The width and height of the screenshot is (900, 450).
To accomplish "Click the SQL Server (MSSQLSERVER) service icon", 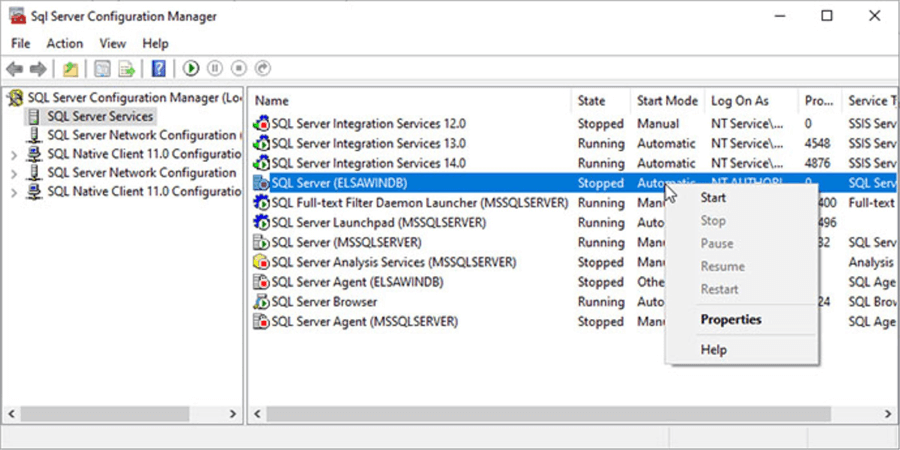I will pos(261,242).
